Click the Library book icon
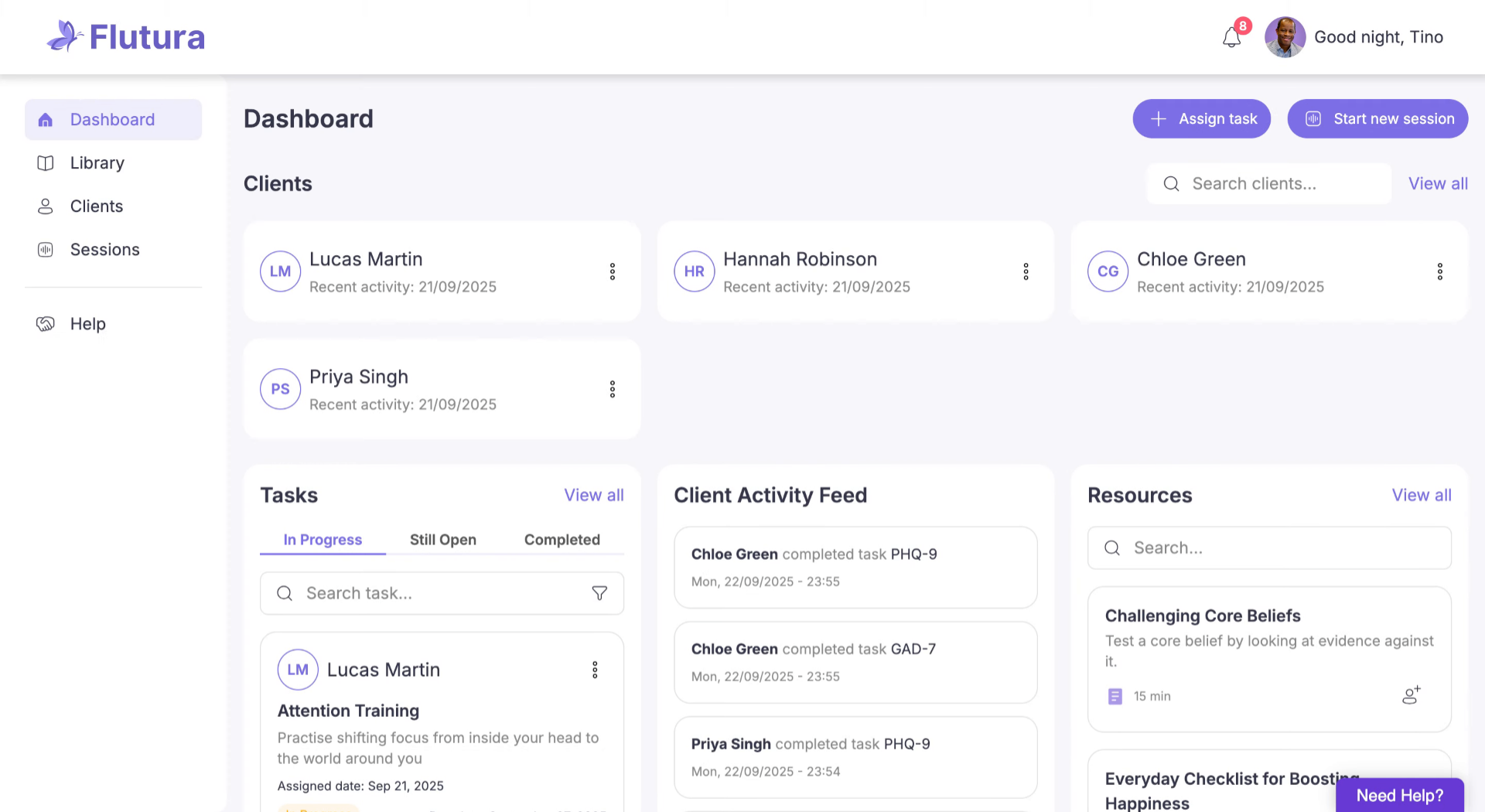Viewport: 1485px width, 812px height. (x=46, y=163)
